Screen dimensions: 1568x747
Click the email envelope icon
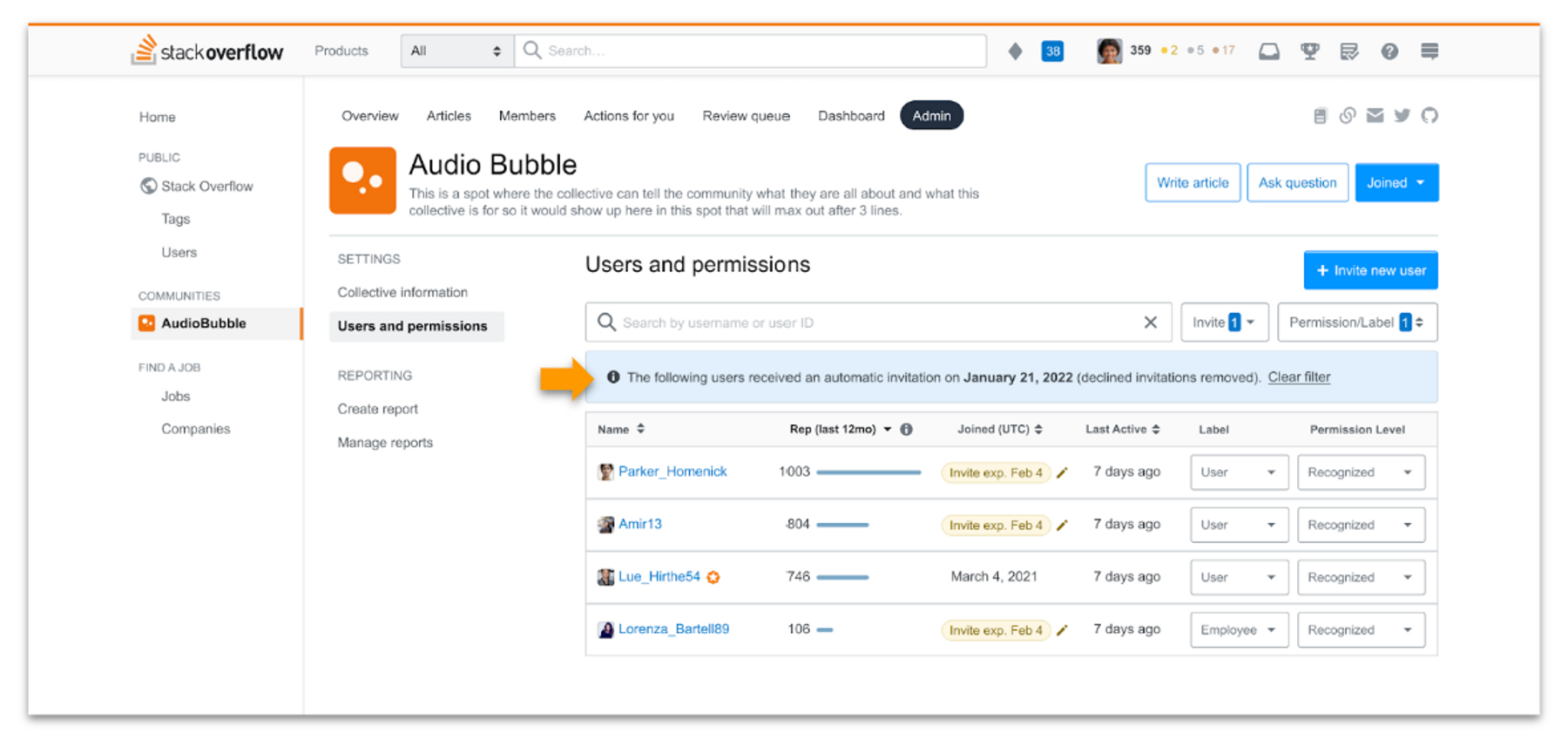1375,116
